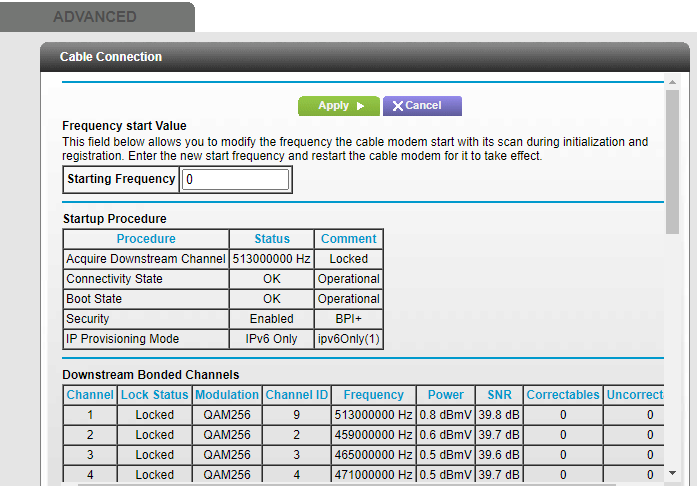The image size is (697, 486).
Task: Click the Cable Connection panel title
Action: point(111,57)
